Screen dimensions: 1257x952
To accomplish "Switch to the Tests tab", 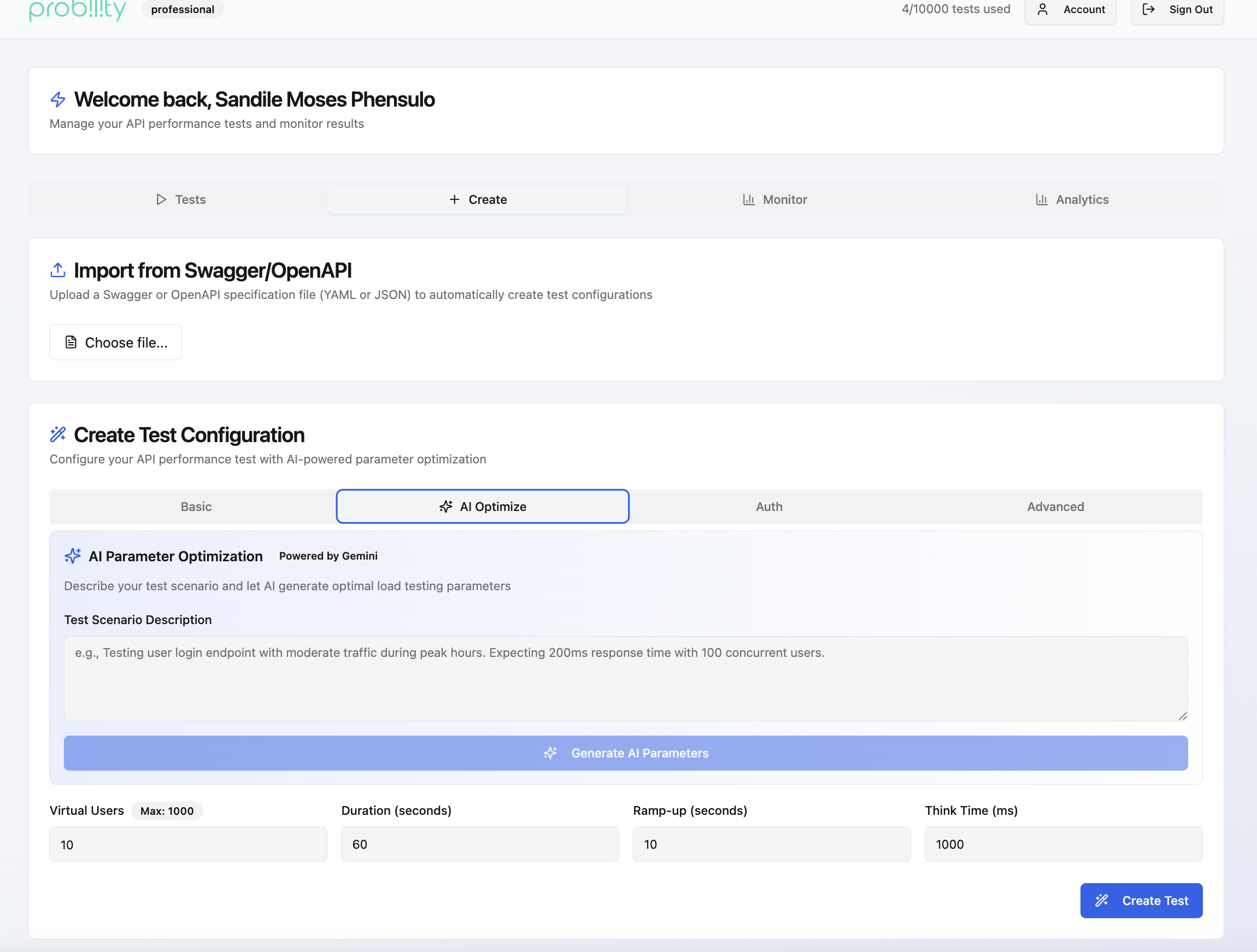I will [x=181, y=199].
